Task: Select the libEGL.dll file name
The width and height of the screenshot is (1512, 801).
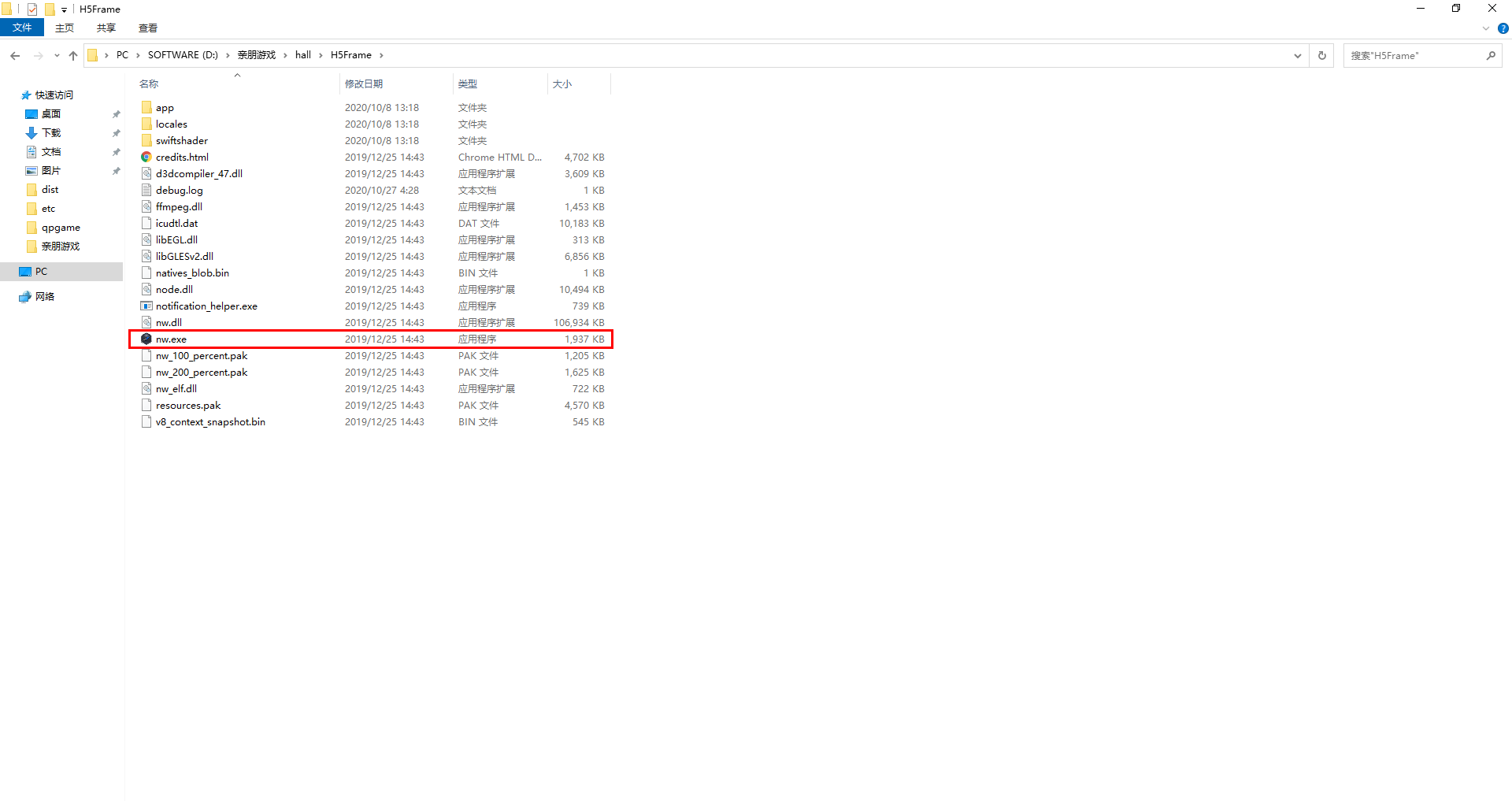Action: (x=176, y=239)
